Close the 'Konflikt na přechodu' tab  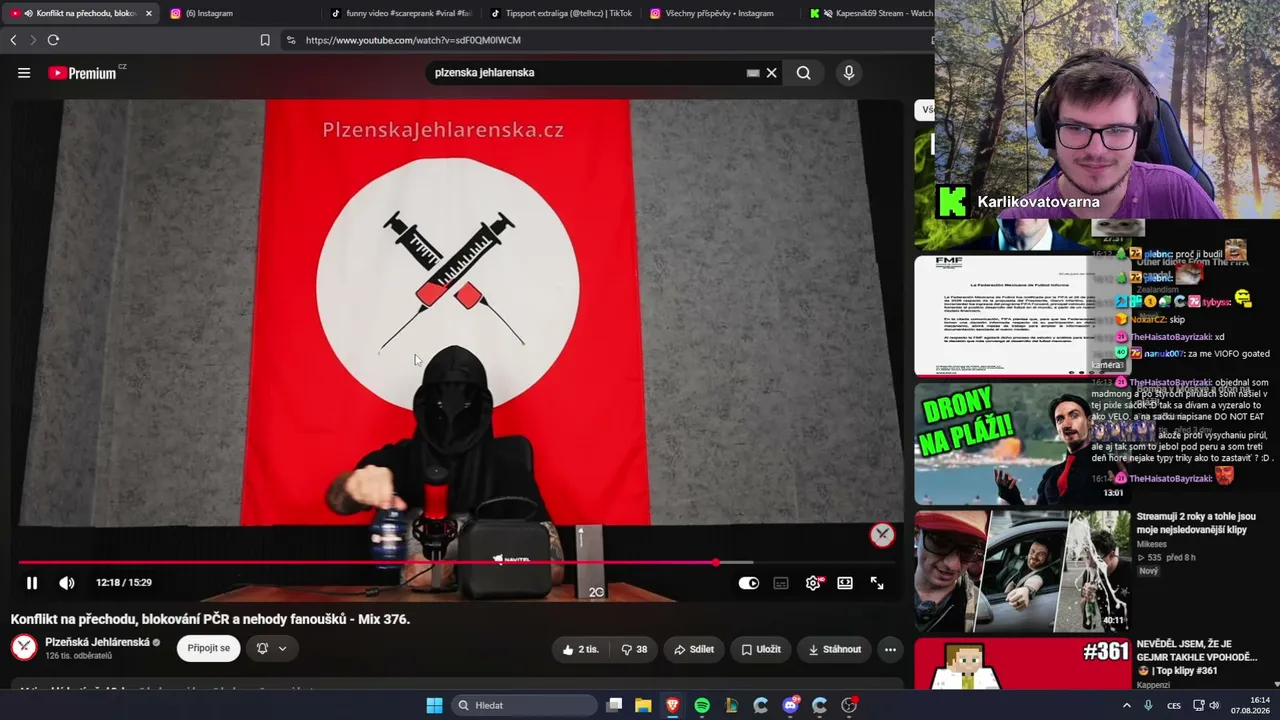pyautogui.click(x=149, y=13)
